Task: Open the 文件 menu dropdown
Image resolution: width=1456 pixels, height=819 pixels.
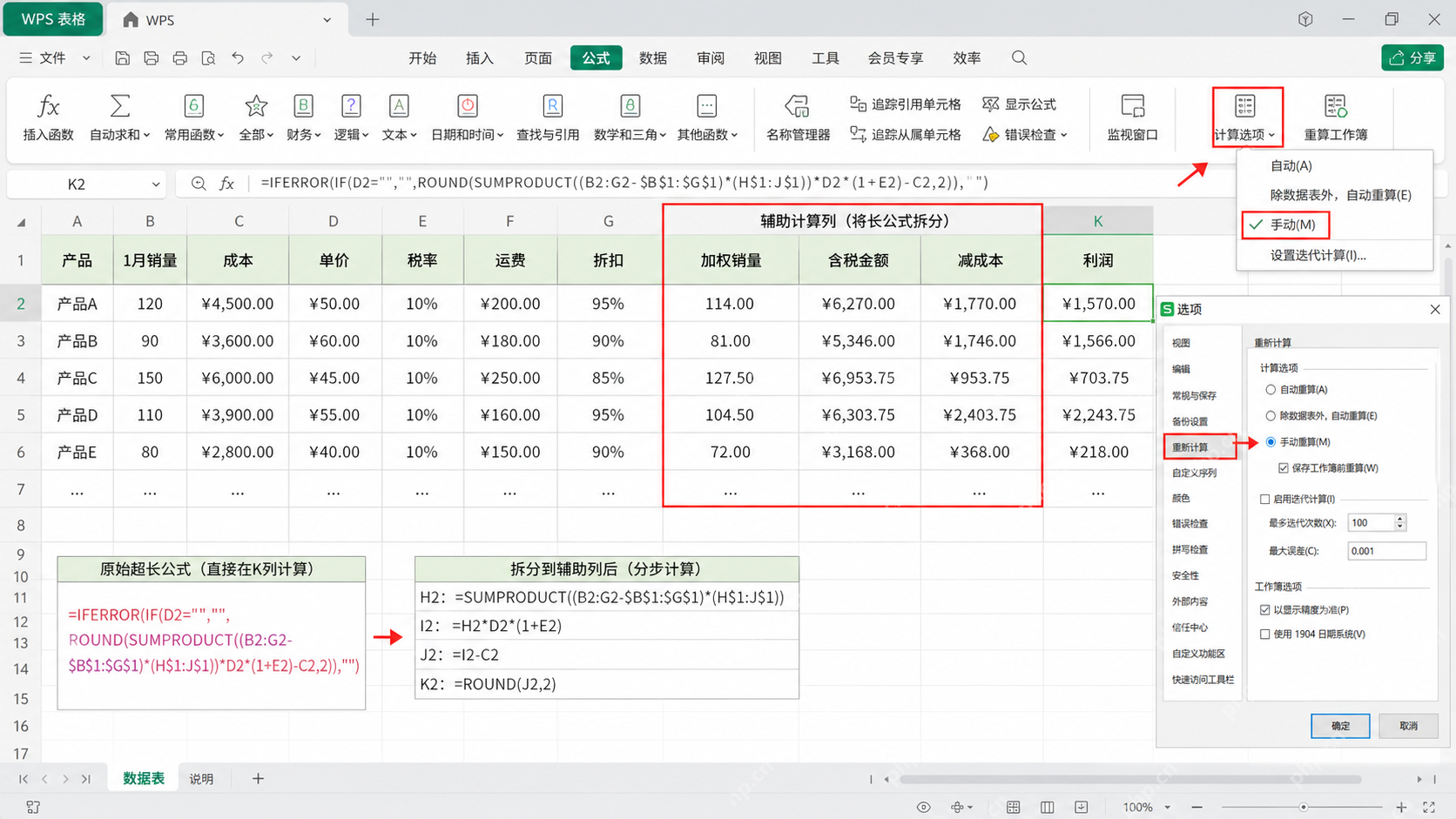Action: pyautogui.click(x=86, y=58)
